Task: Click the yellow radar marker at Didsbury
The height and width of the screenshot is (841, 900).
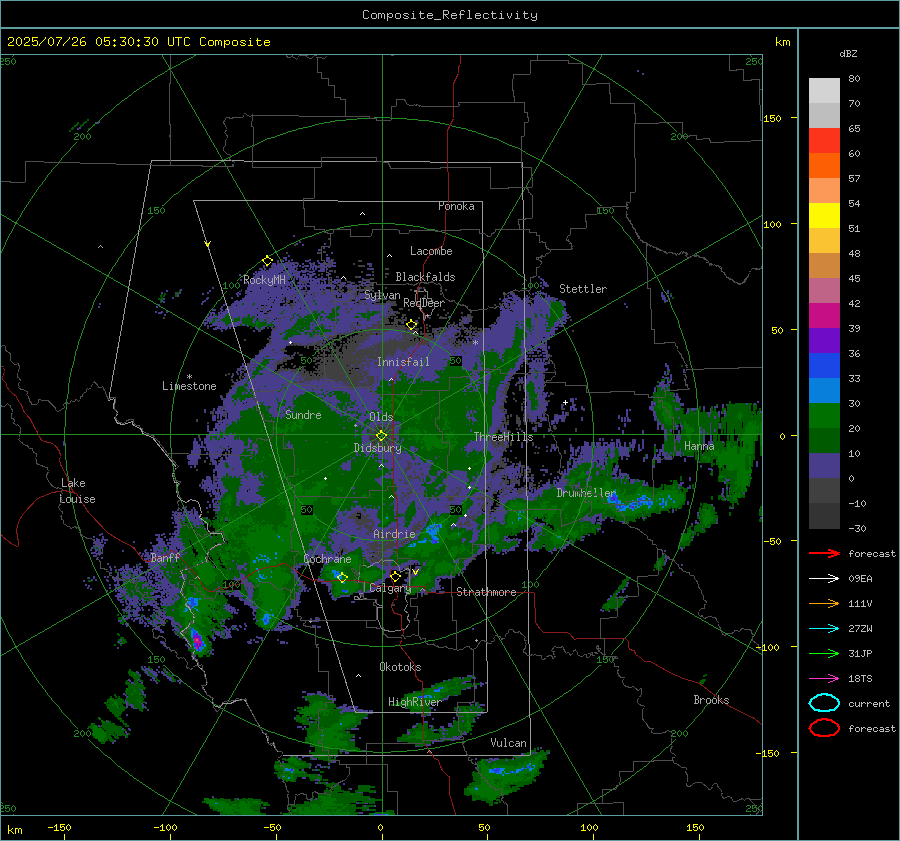Action: (382, 435)
